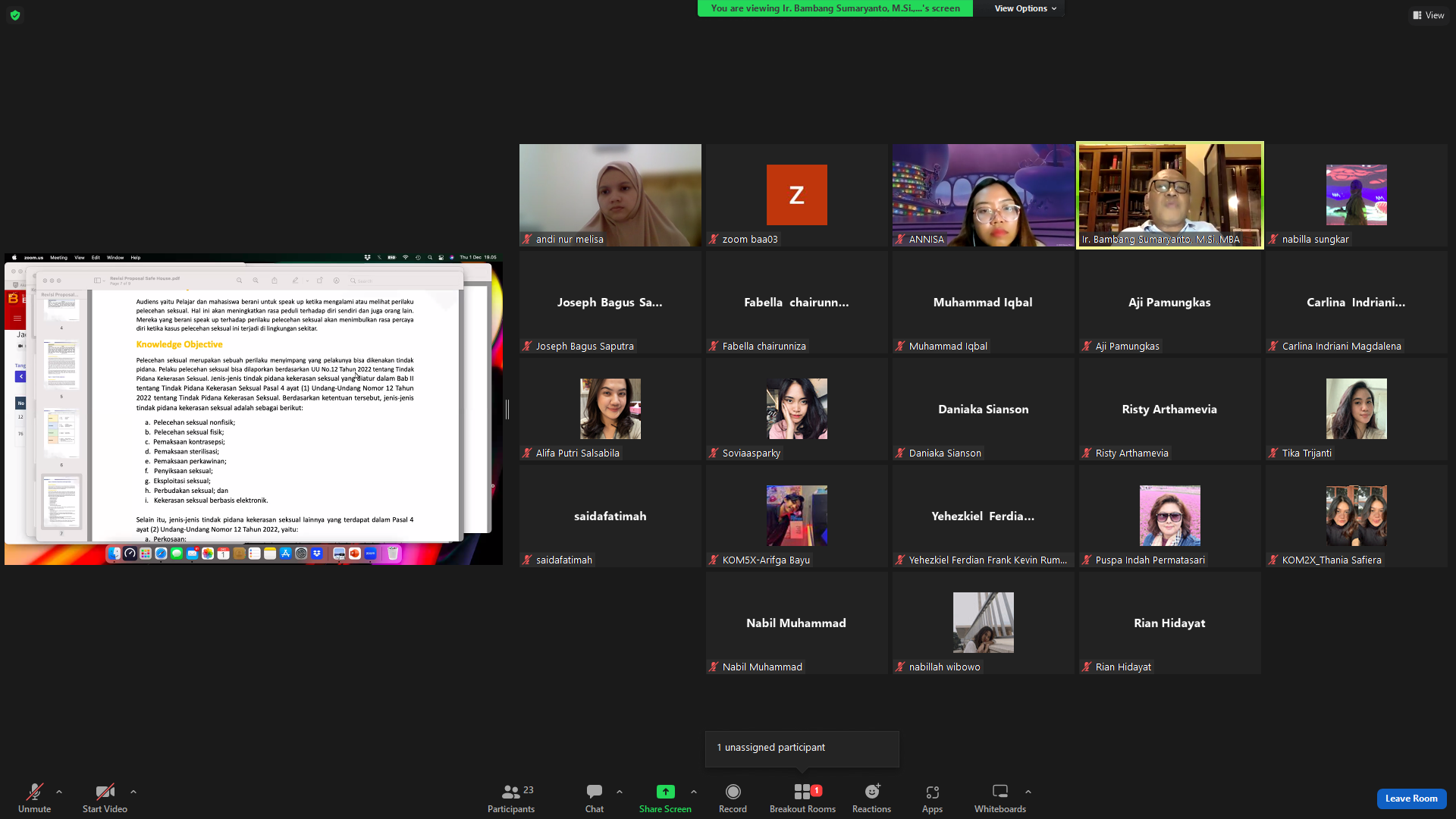Open the Window menu in shared Mac menu bar
This screenshot has height=819, width=1456.
click(x=115, y=258)
